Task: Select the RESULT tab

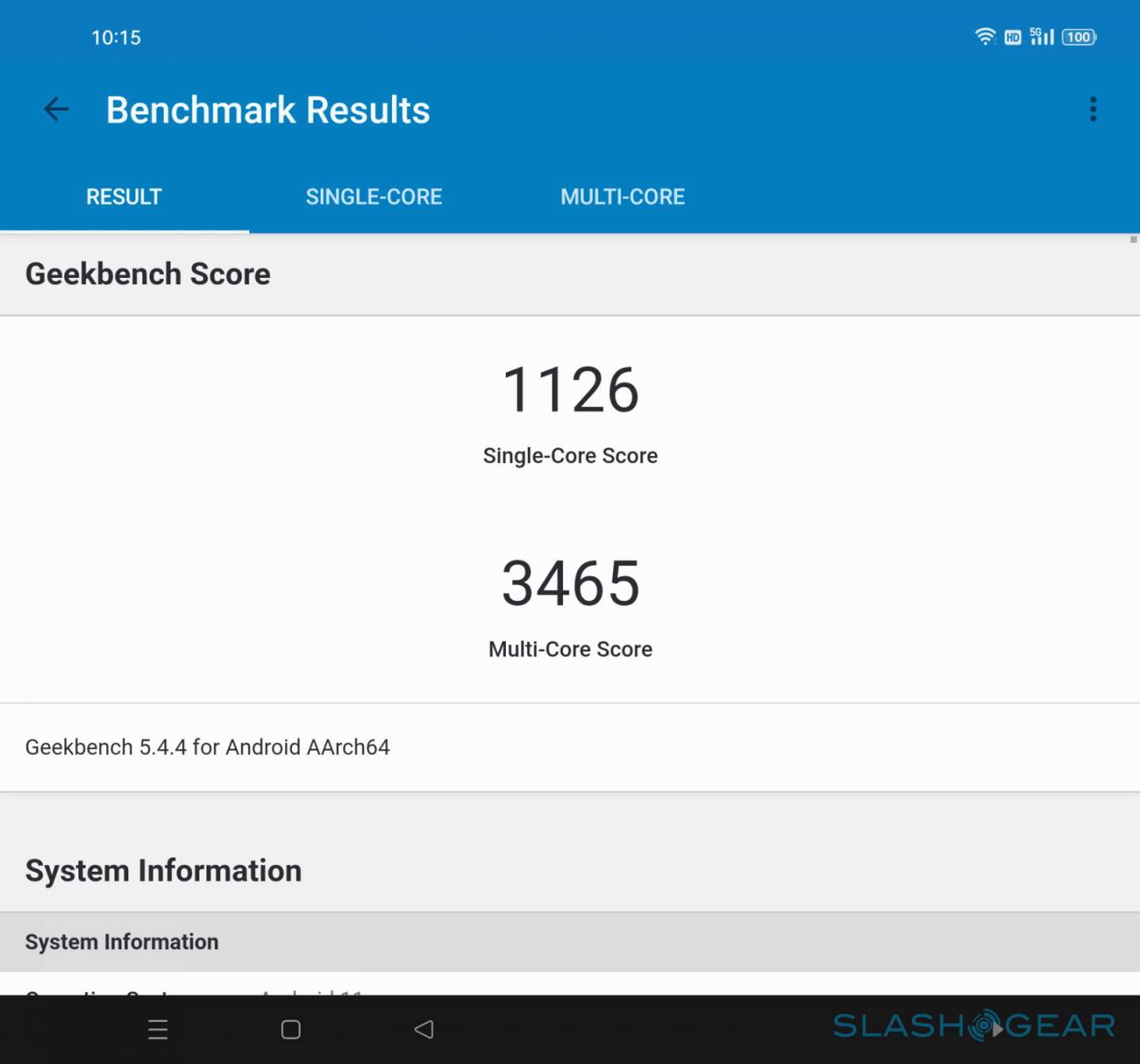Action: 124,197
